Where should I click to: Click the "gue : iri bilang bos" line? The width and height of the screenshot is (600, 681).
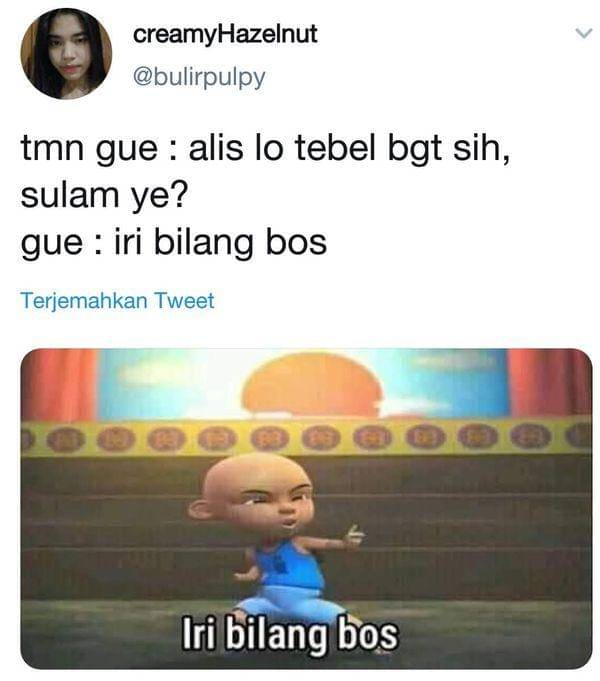pyautogui.click(x=174, y=243)
